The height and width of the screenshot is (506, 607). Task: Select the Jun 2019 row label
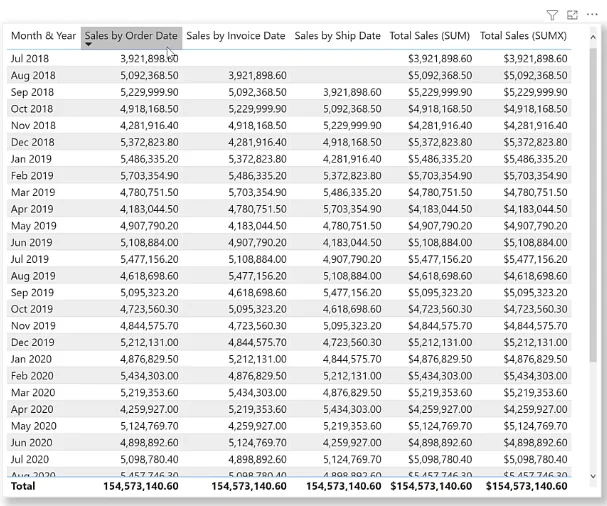click(31, 242)
